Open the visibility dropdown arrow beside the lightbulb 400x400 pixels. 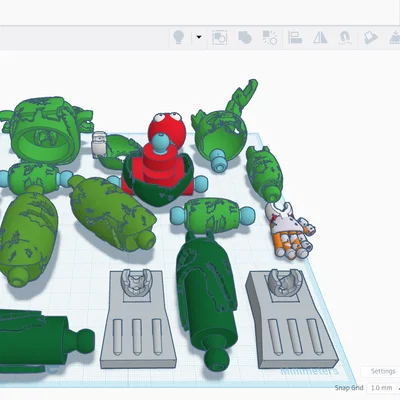pyautogui.click(x=199, y=37)
